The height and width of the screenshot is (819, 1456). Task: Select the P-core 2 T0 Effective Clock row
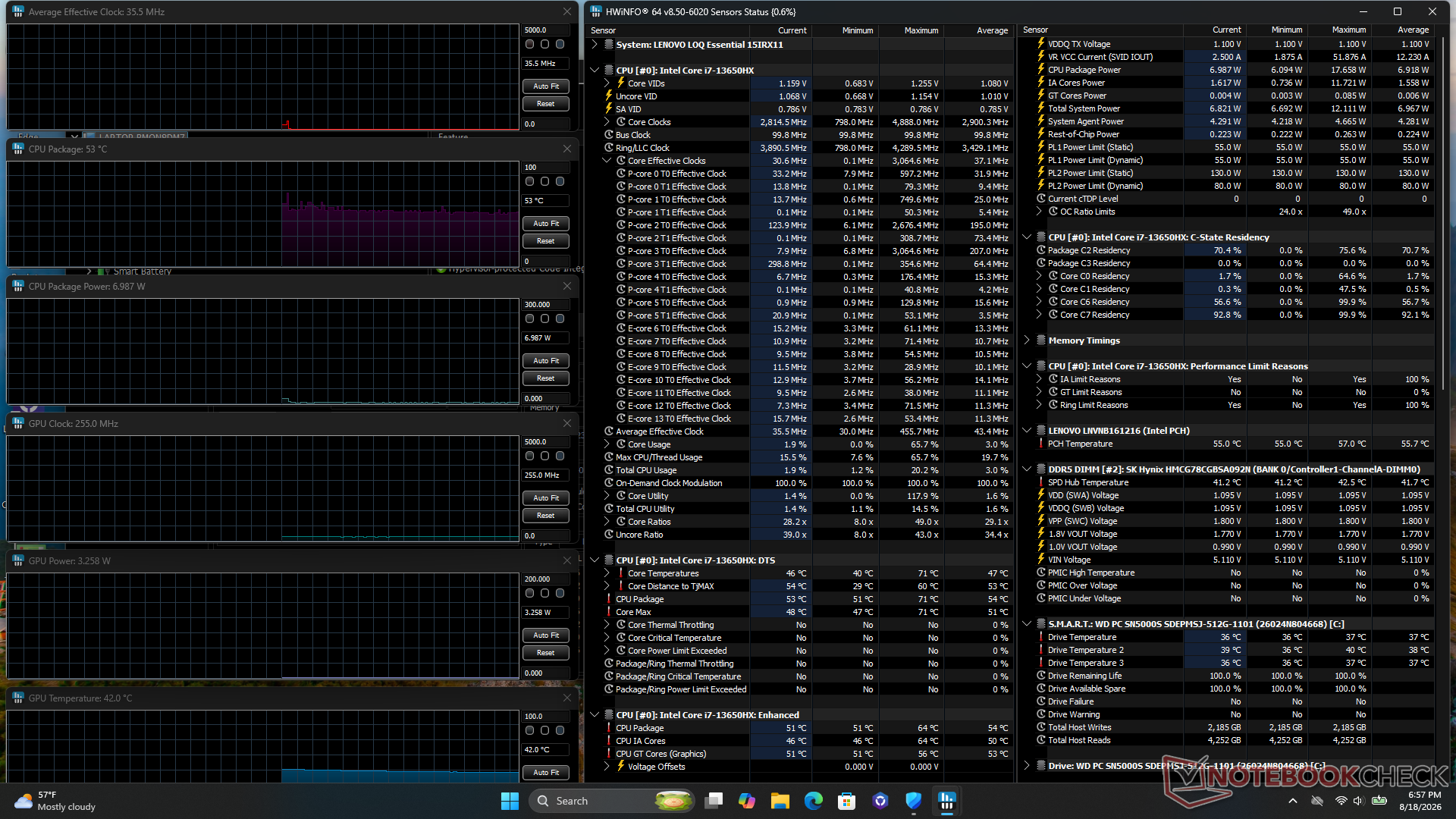[x=801, y=225]
